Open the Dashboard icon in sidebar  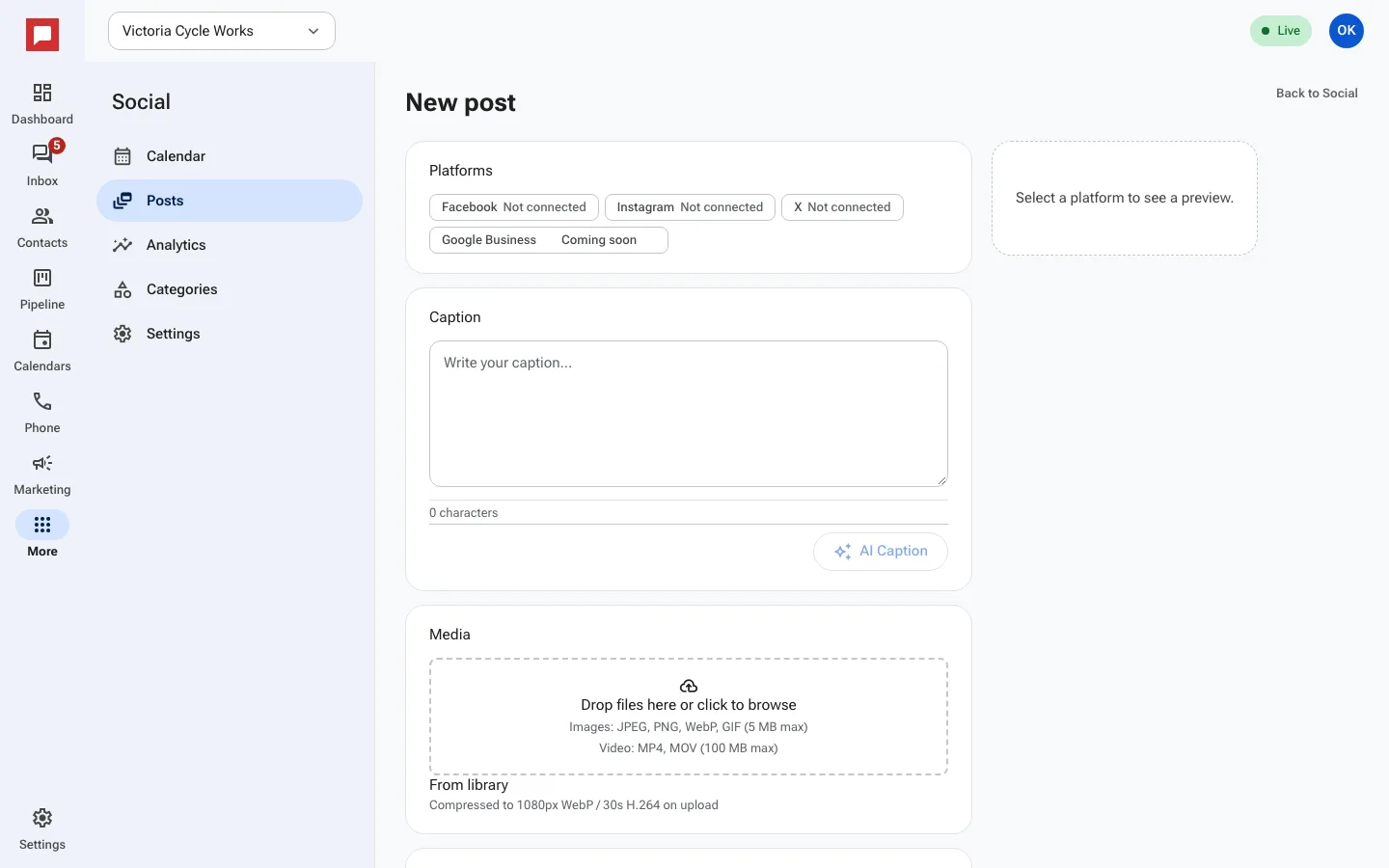pos(42,93)
